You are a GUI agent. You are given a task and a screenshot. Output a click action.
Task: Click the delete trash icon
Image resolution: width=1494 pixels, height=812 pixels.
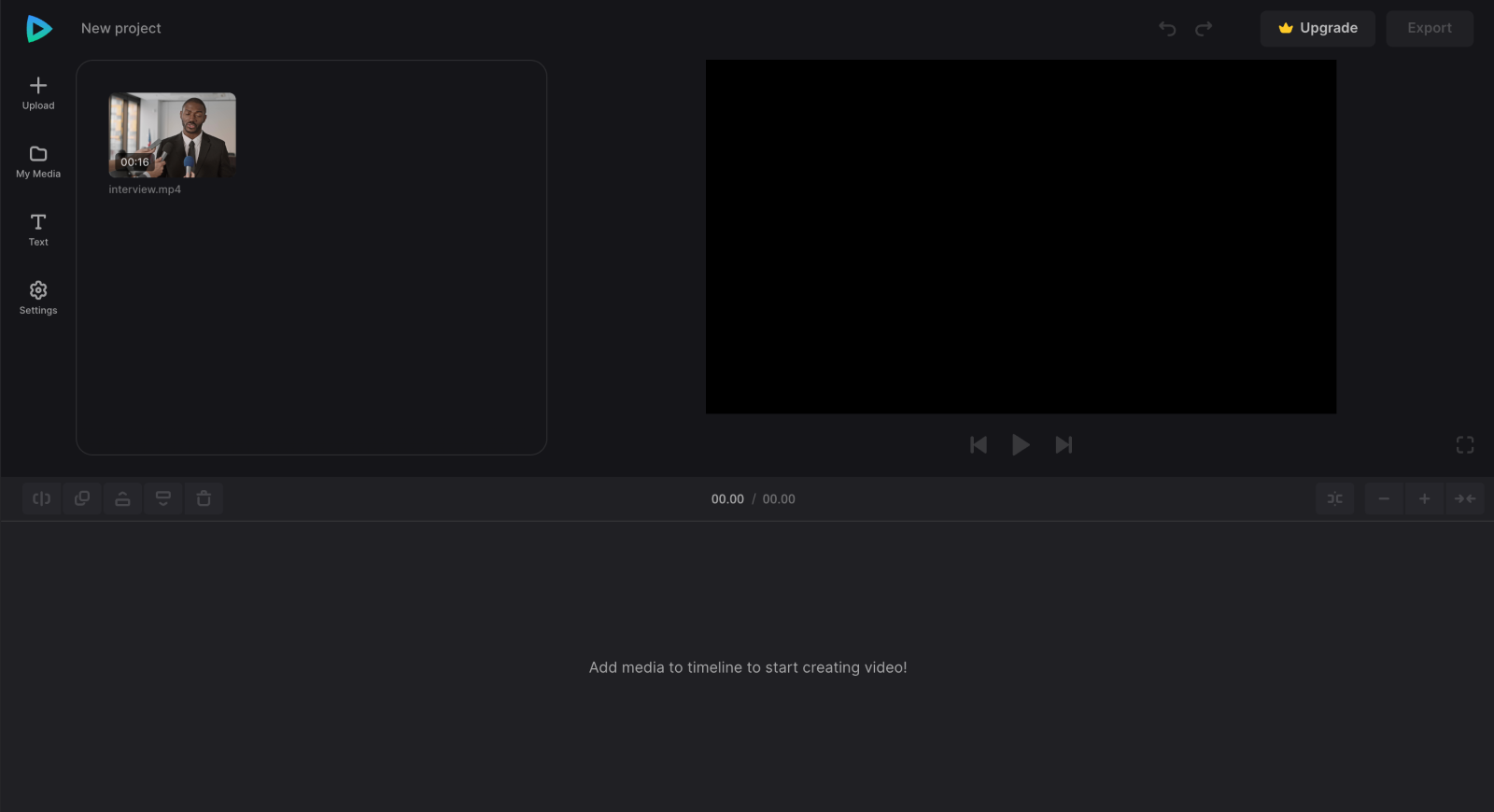[x=204, y=499]
